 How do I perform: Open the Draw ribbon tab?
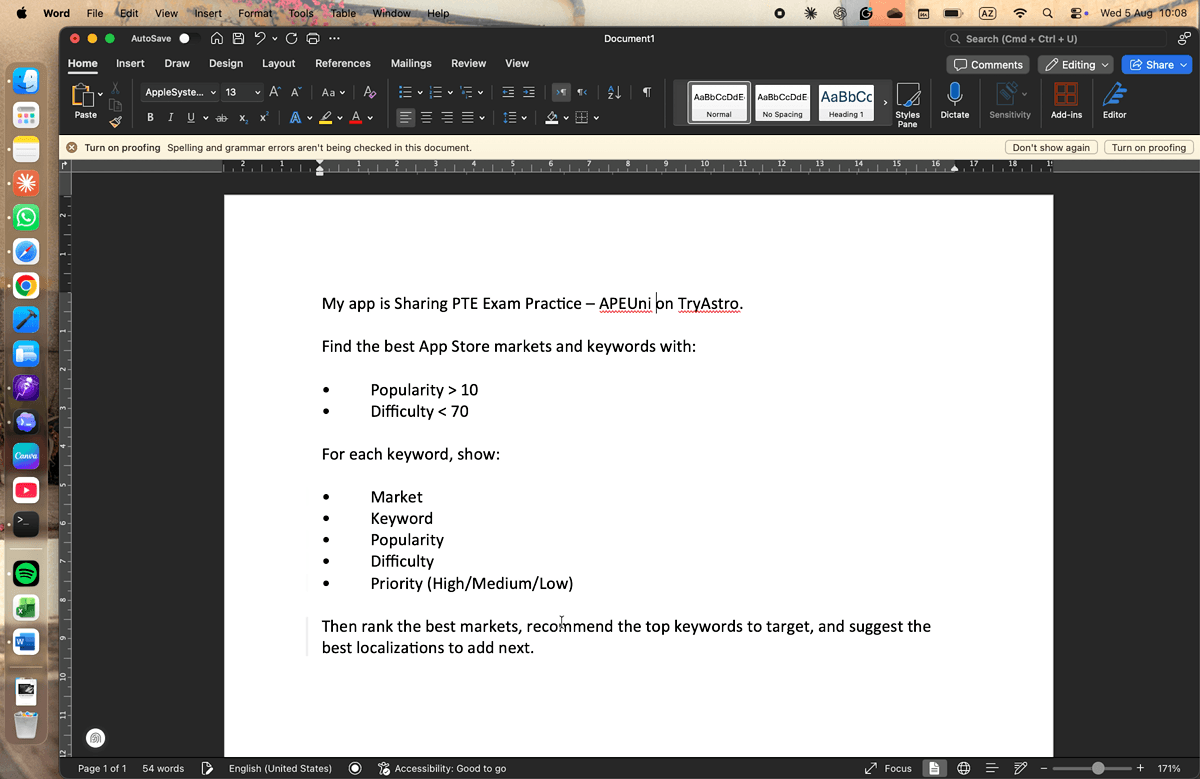(177, 63)
